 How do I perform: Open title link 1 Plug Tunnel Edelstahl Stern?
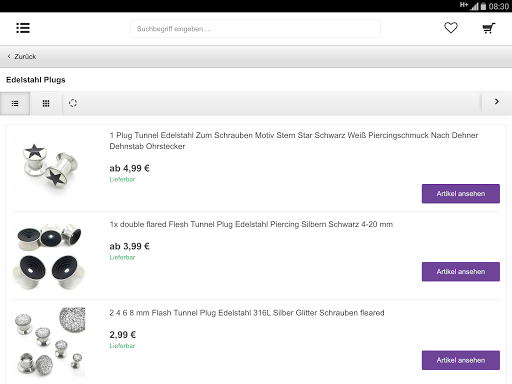(294, 141)
